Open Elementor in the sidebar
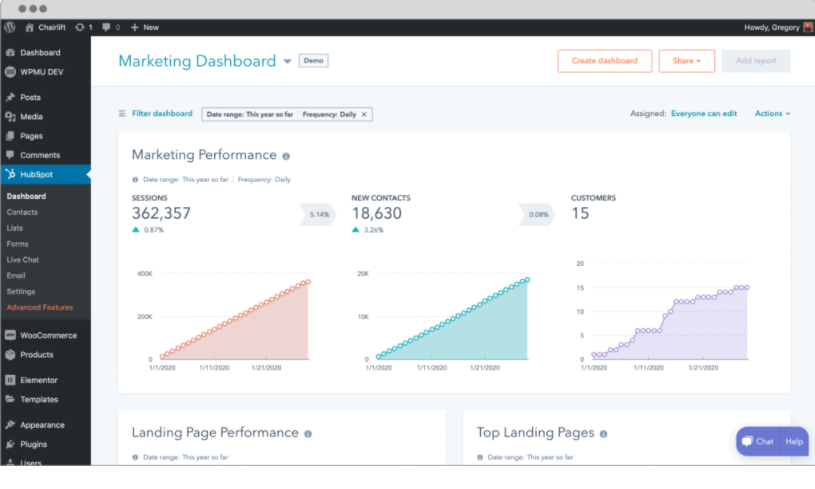Screen dimensions: 815x489 pyautogui.click(x=38, y=380)
